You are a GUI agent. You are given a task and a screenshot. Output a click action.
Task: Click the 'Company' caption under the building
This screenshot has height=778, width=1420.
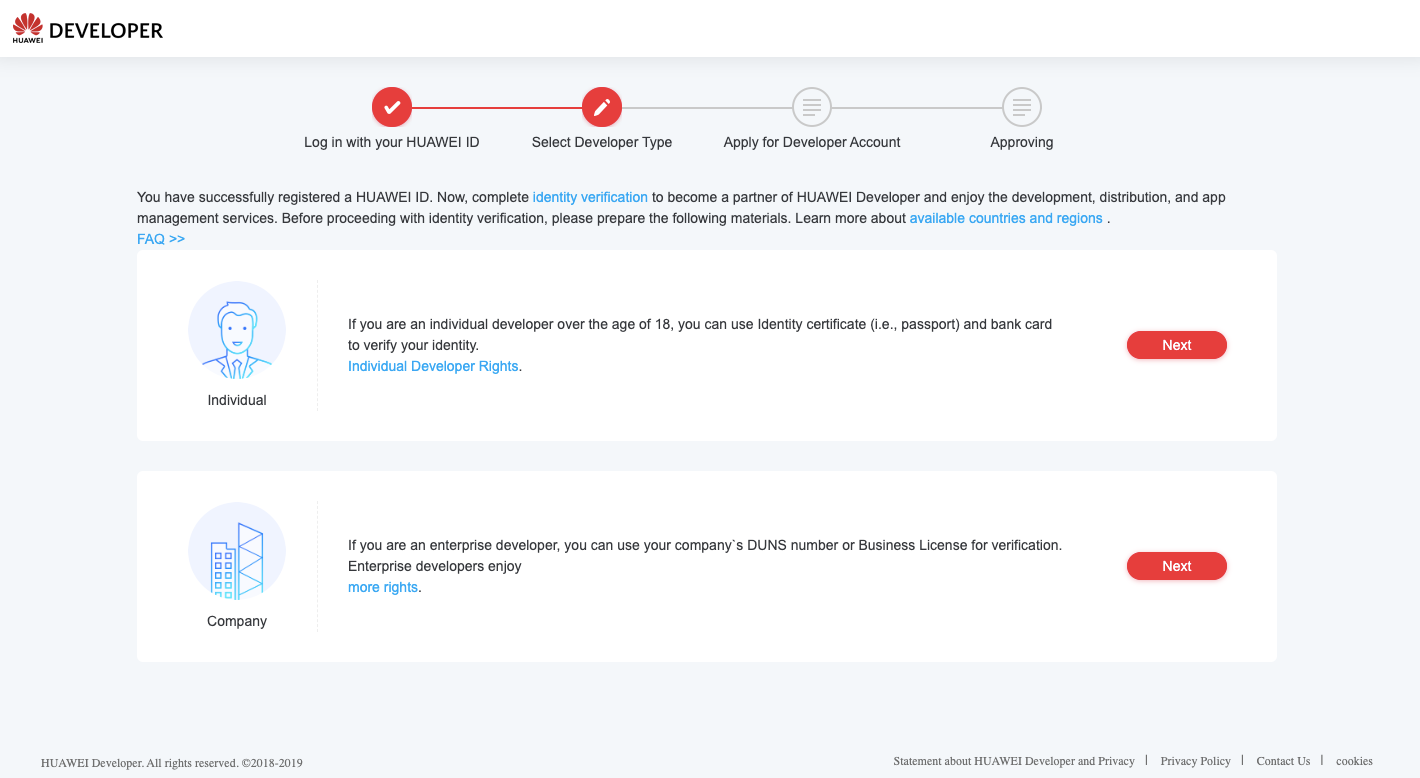pos(237,621)
